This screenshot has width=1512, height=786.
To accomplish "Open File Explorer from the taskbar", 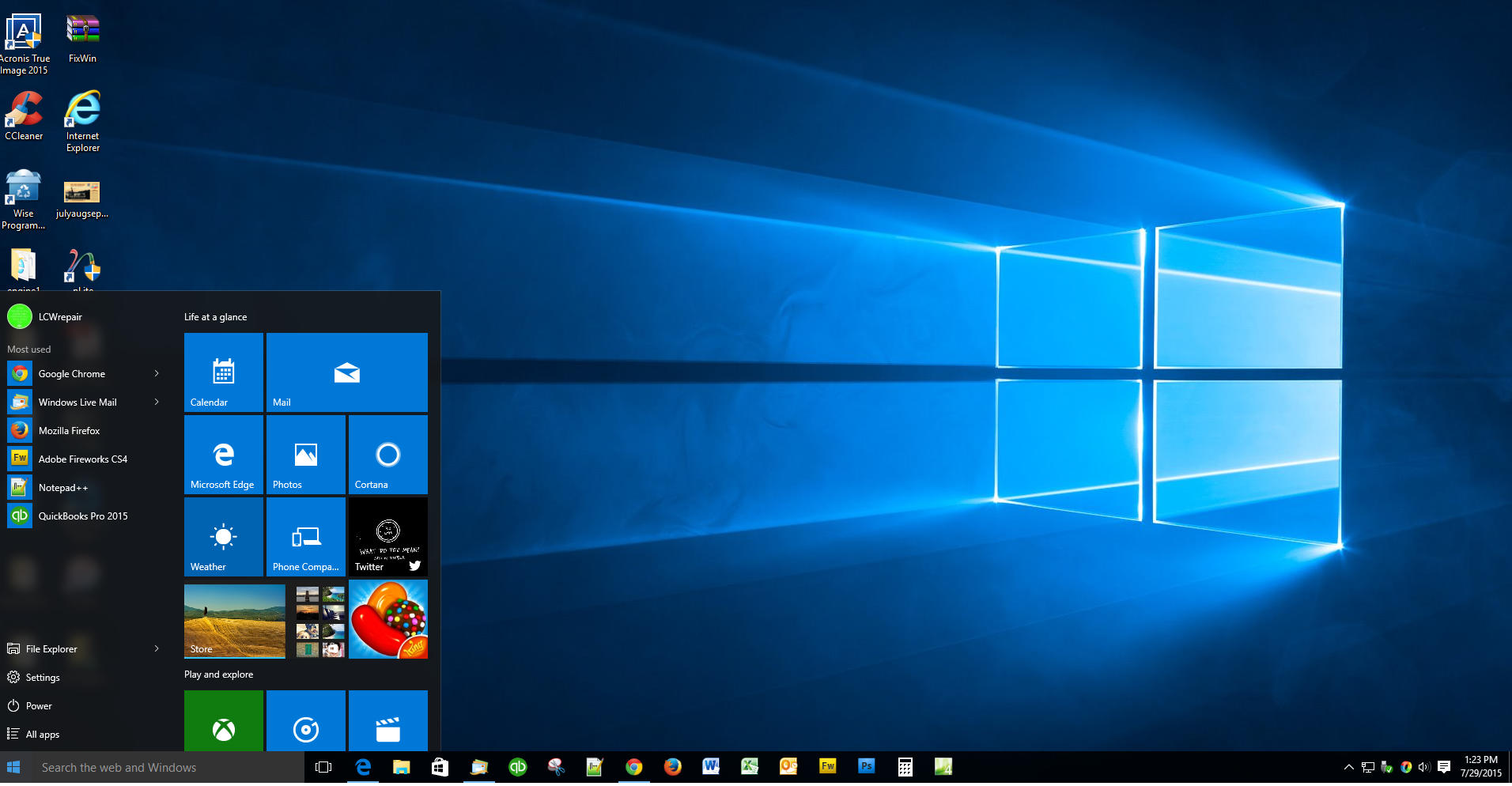I will [x=402, y=767].
